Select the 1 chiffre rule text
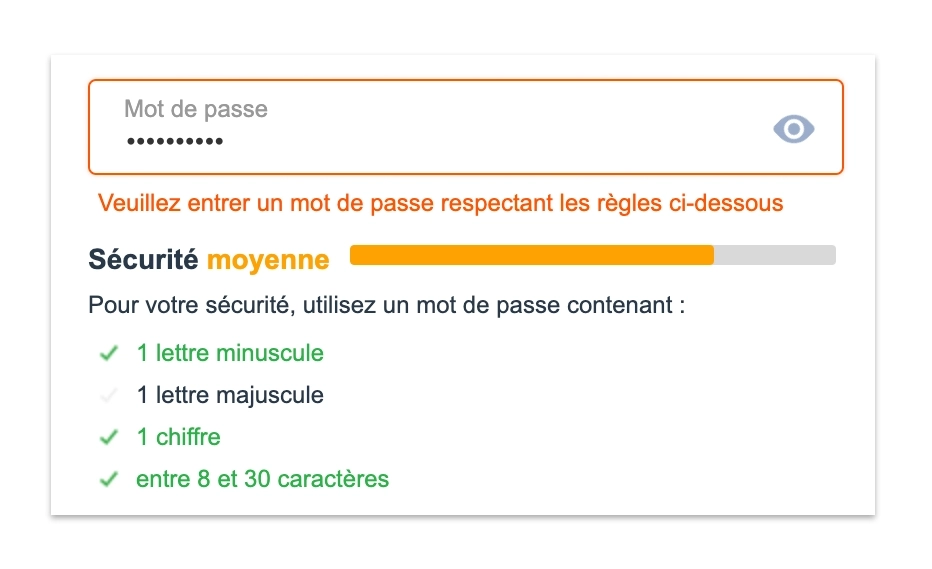This screenshot has height=569, width=932. pyautogui.click(x=178, y=437)
